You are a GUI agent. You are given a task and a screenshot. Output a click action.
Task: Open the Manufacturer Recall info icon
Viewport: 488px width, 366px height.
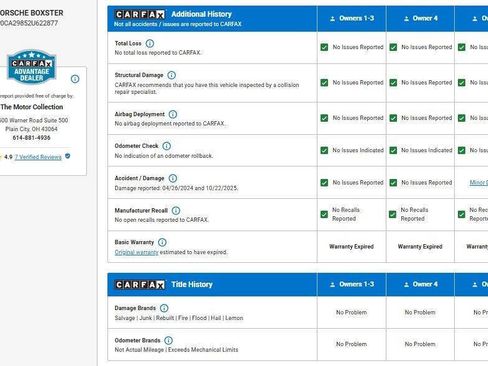tap(176, 211)
